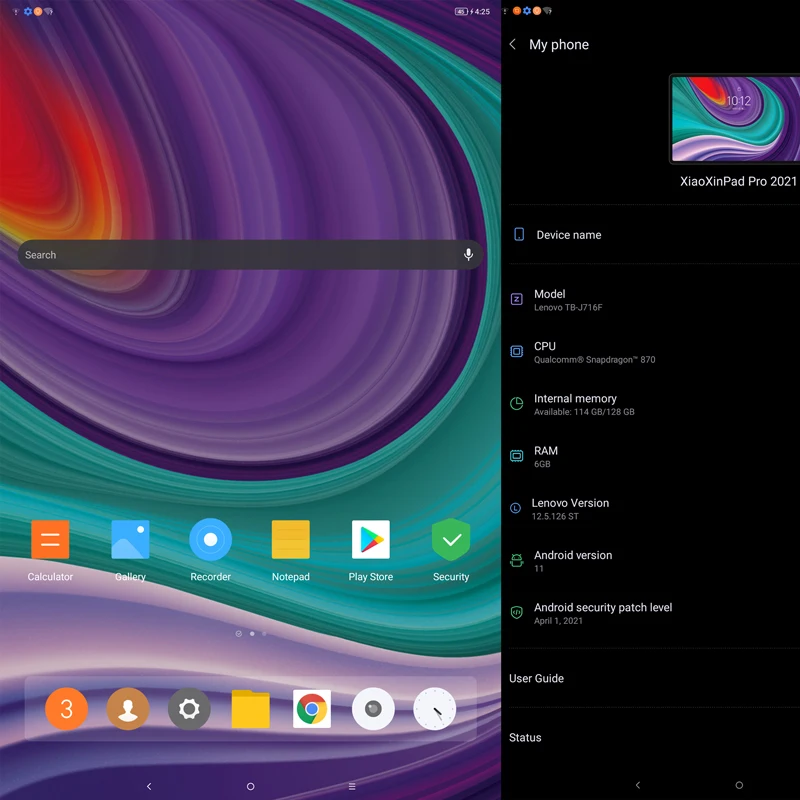This screenshot has width=800, height=800.
Task: Open recents menu on home screen
Action: pyautogui.click(x=352, y=786)
